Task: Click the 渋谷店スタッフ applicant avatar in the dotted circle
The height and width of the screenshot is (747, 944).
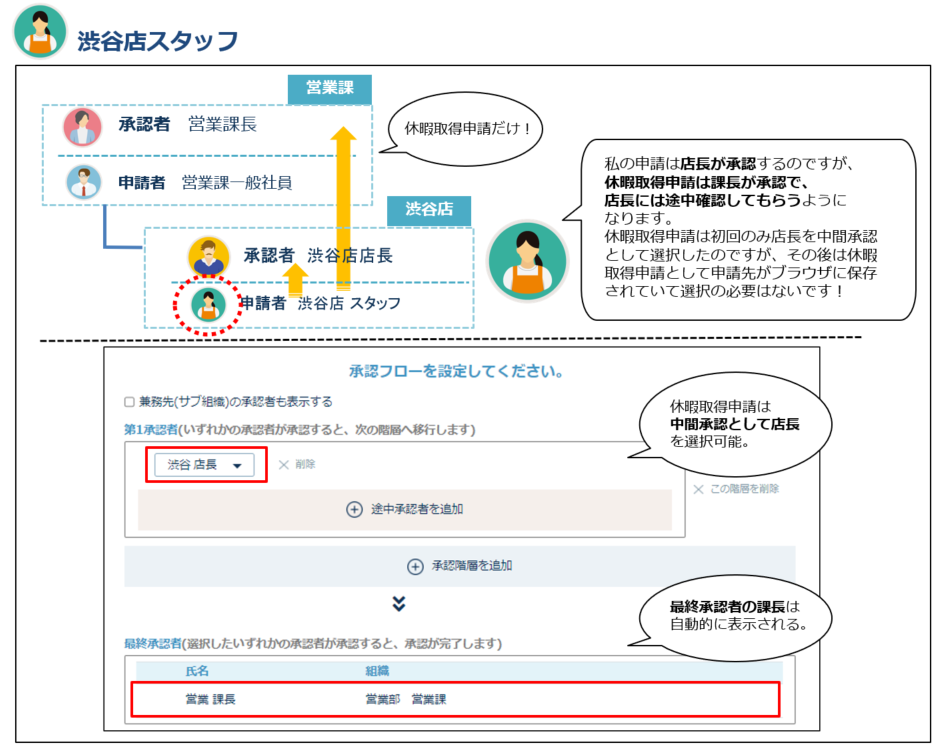Action: tap(208, 305)
